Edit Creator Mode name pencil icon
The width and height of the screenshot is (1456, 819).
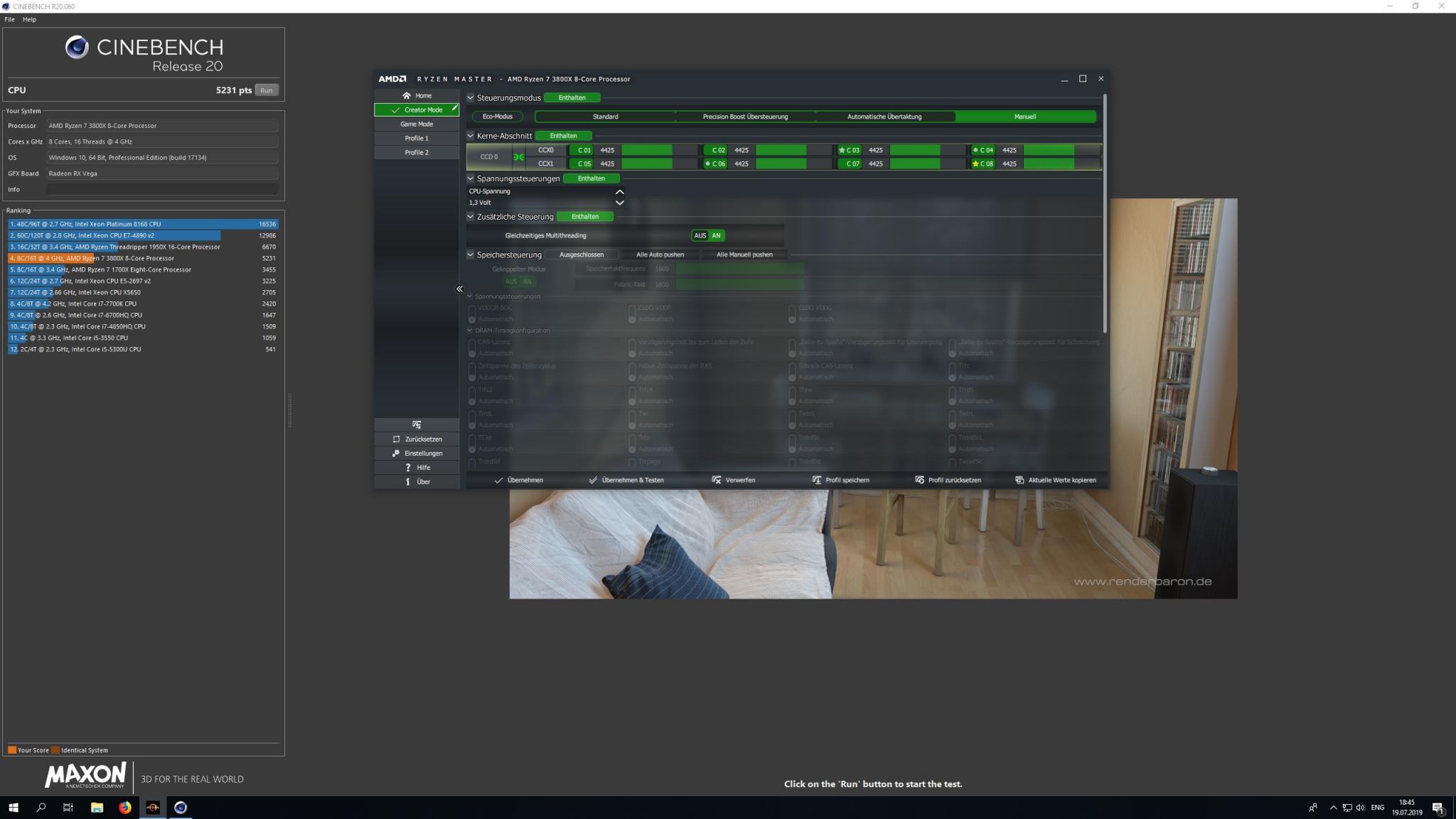pos(454,108)
